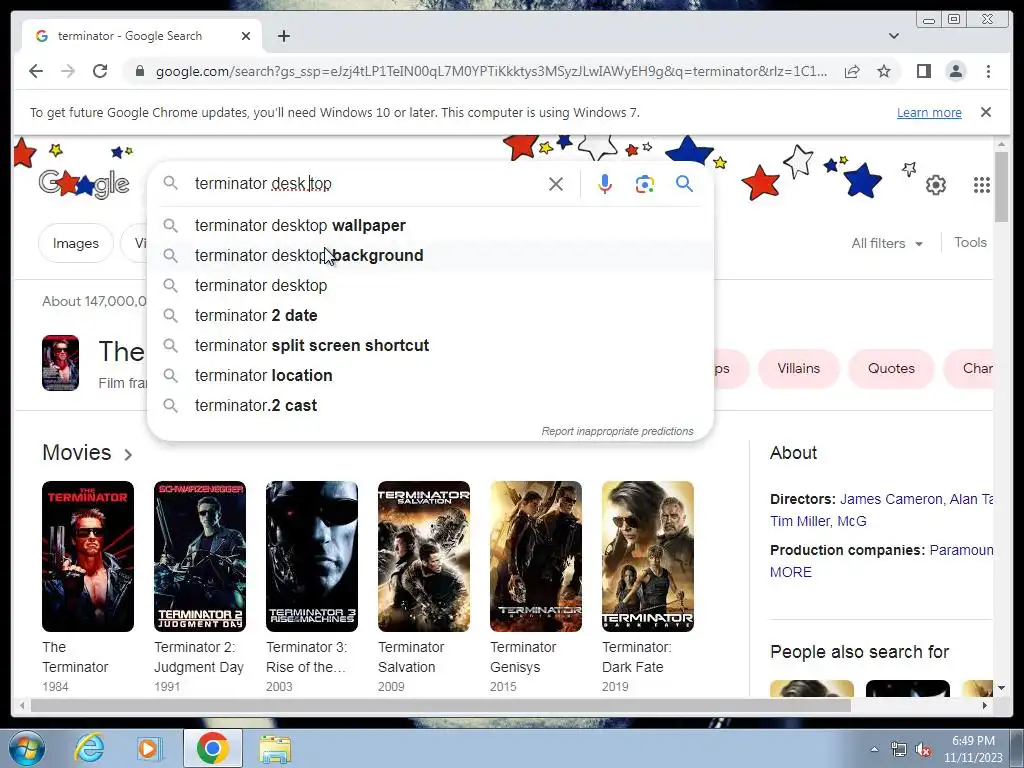The height and width of the screenshot is (768, 1024).
Task: Open Google Lens image search icon
Action: click(645, 184)
